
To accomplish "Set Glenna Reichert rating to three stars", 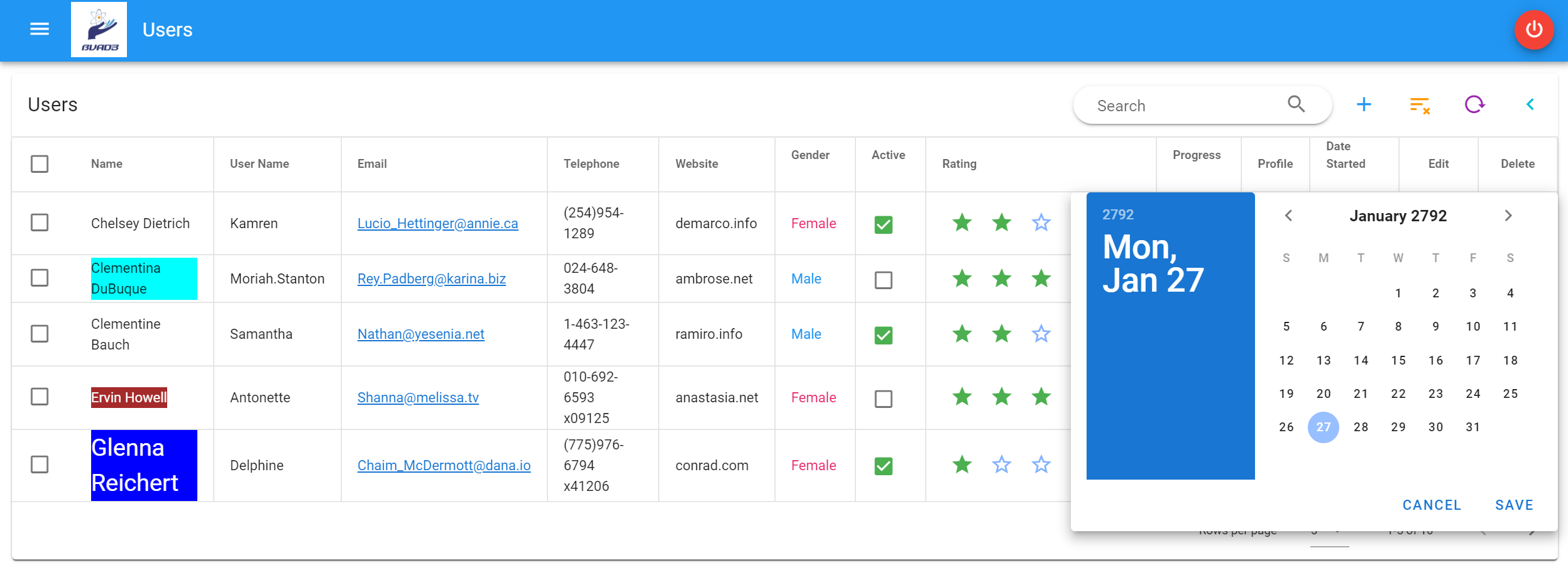I will click(x=1041, y=465).
